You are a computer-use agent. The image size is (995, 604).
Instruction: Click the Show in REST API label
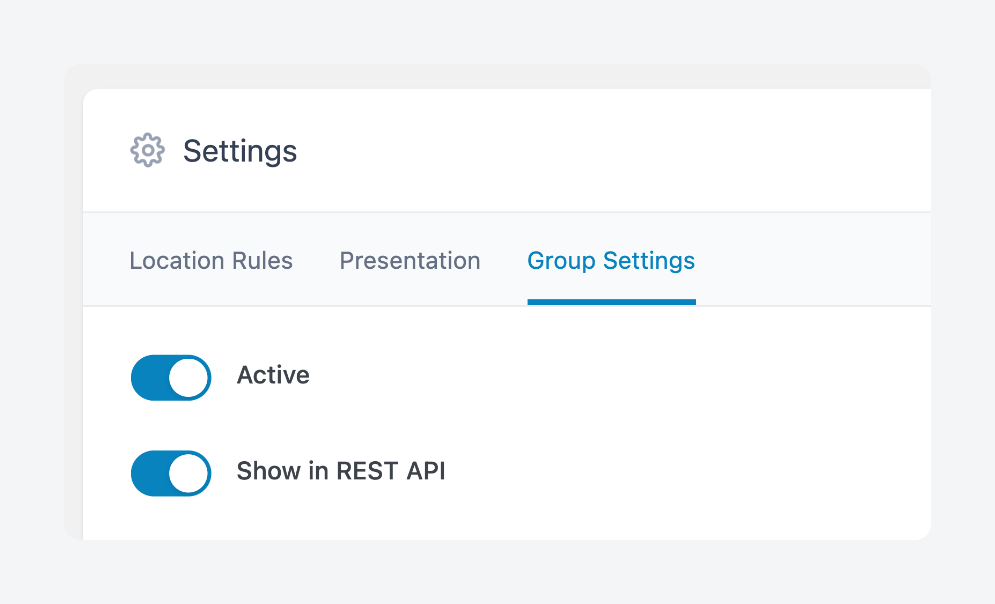click(341, 471)
